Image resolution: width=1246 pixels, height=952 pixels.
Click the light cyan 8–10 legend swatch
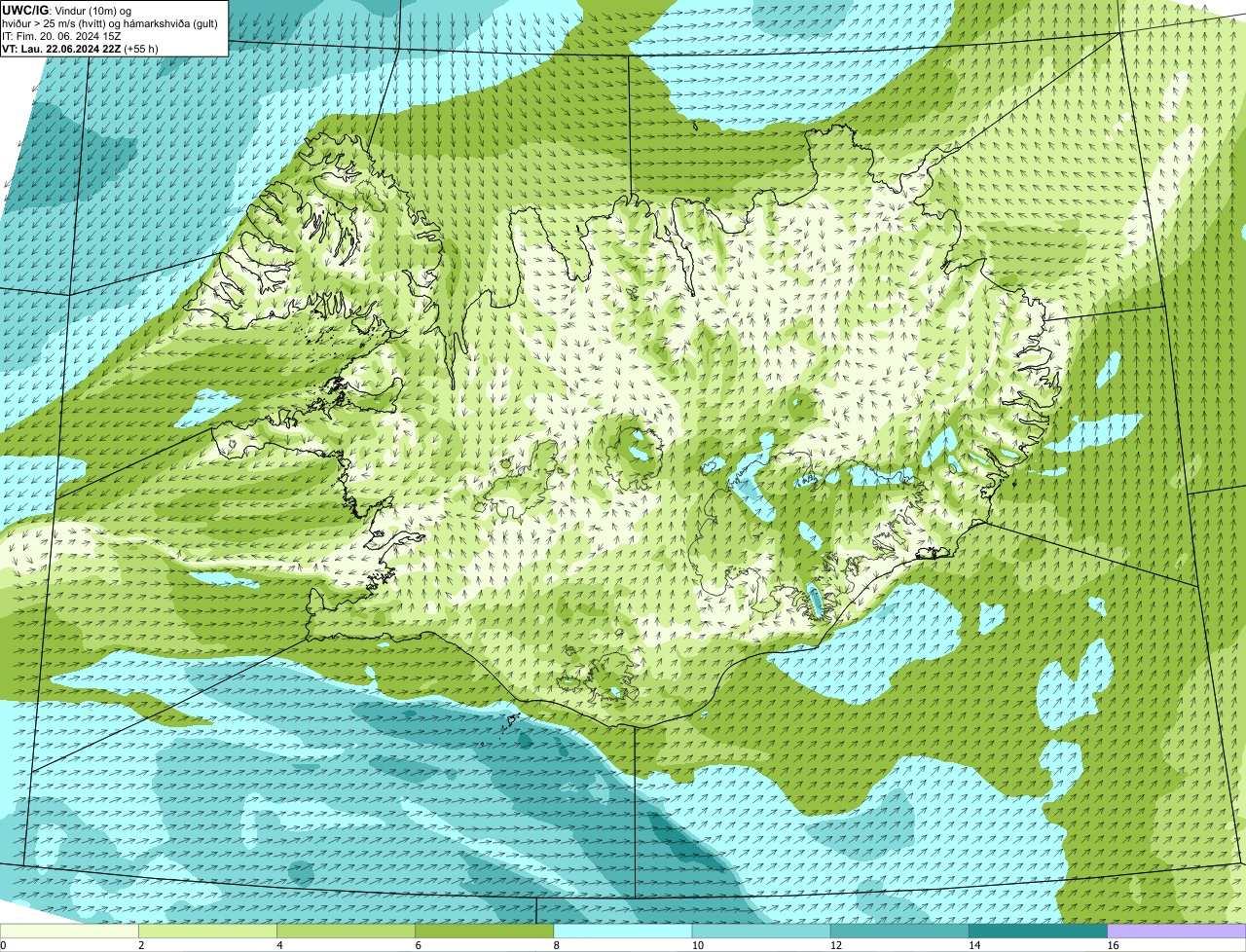click(x=623, y=932)
